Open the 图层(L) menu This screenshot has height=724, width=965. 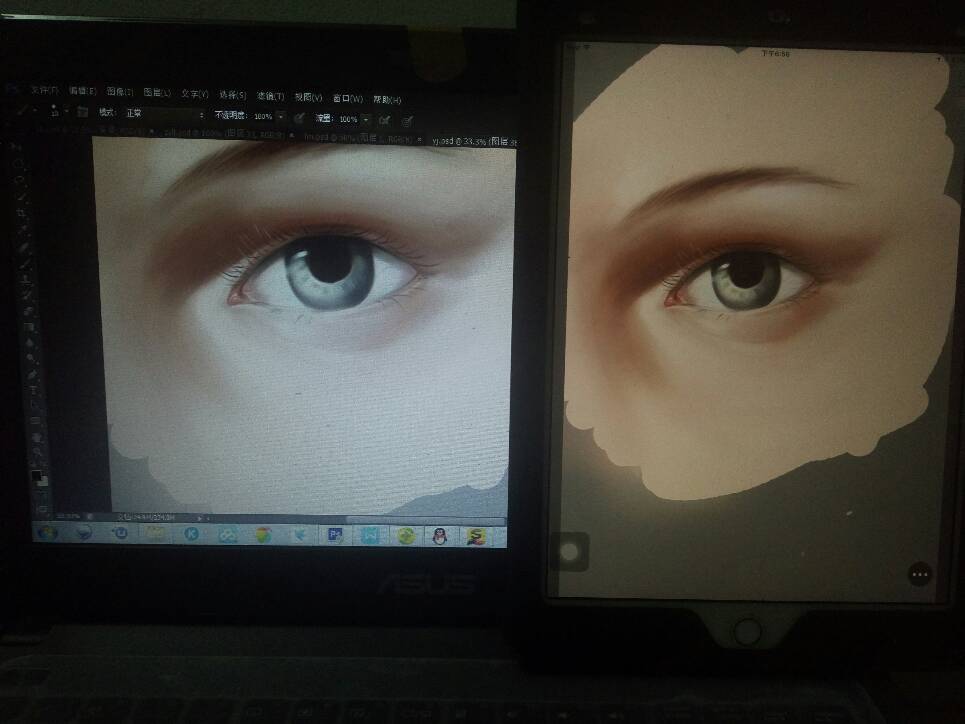[x=156, y=92]
